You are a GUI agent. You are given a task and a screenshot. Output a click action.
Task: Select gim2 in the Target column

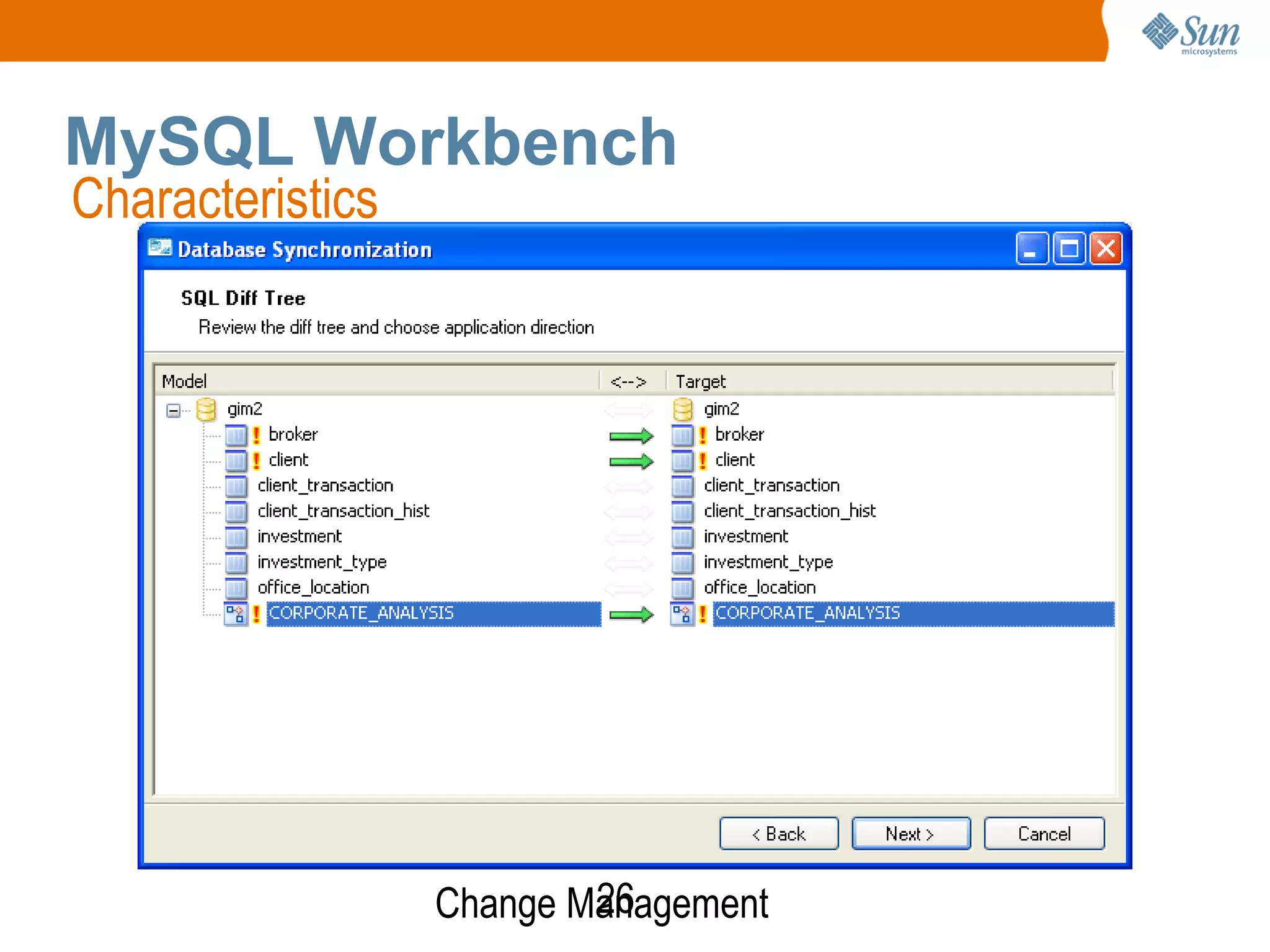[722, 410]
